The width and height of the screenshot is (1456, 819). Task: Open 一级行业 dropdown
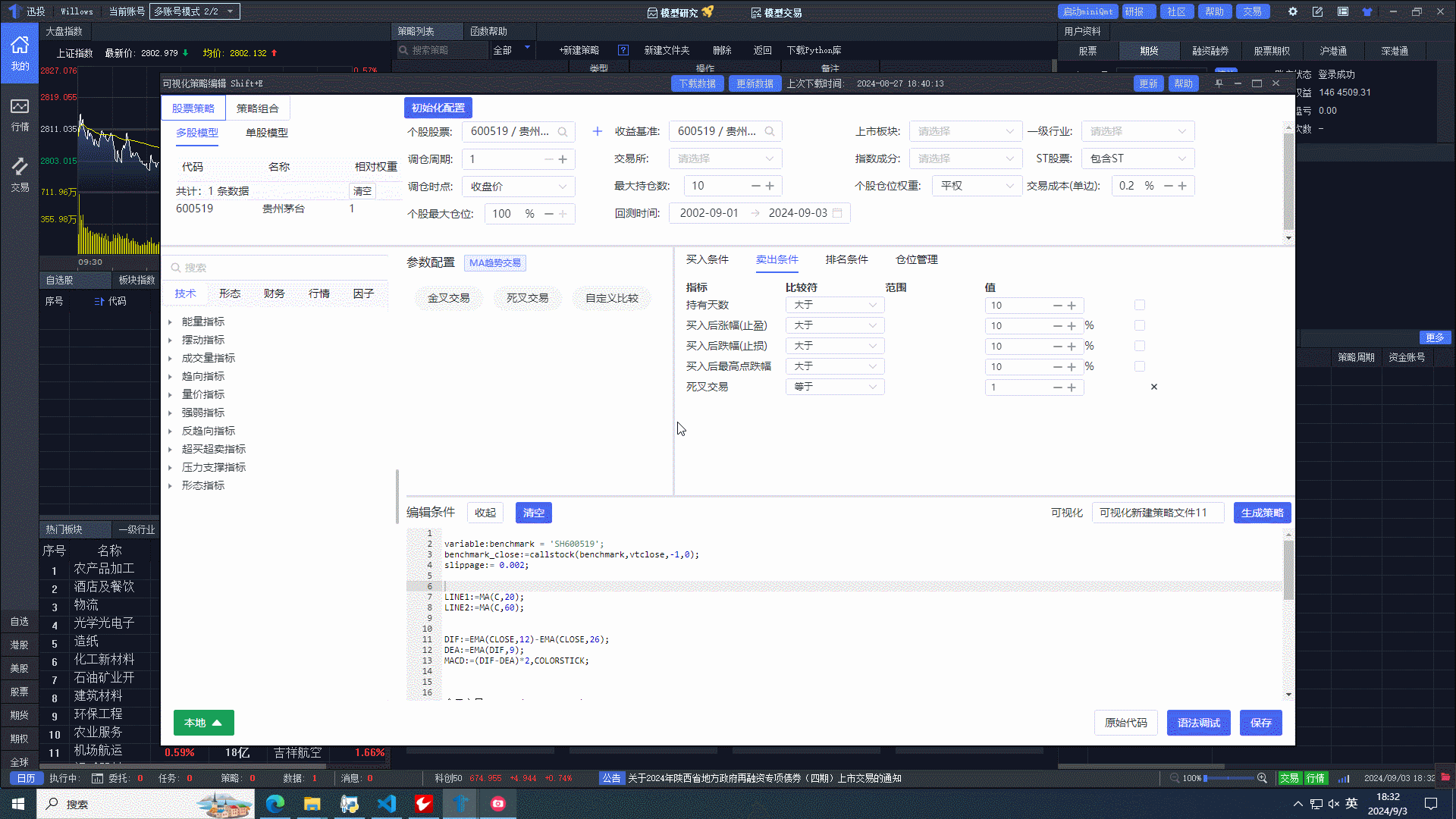point(1138,131)
